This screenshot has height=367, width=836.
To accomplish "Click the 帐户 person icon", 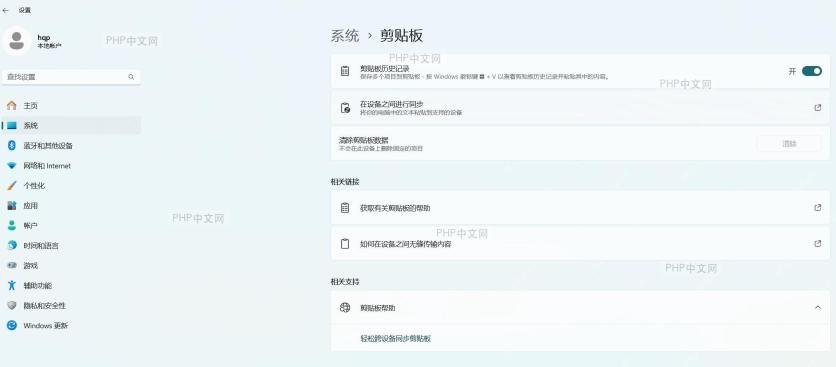I will (12, 226).
